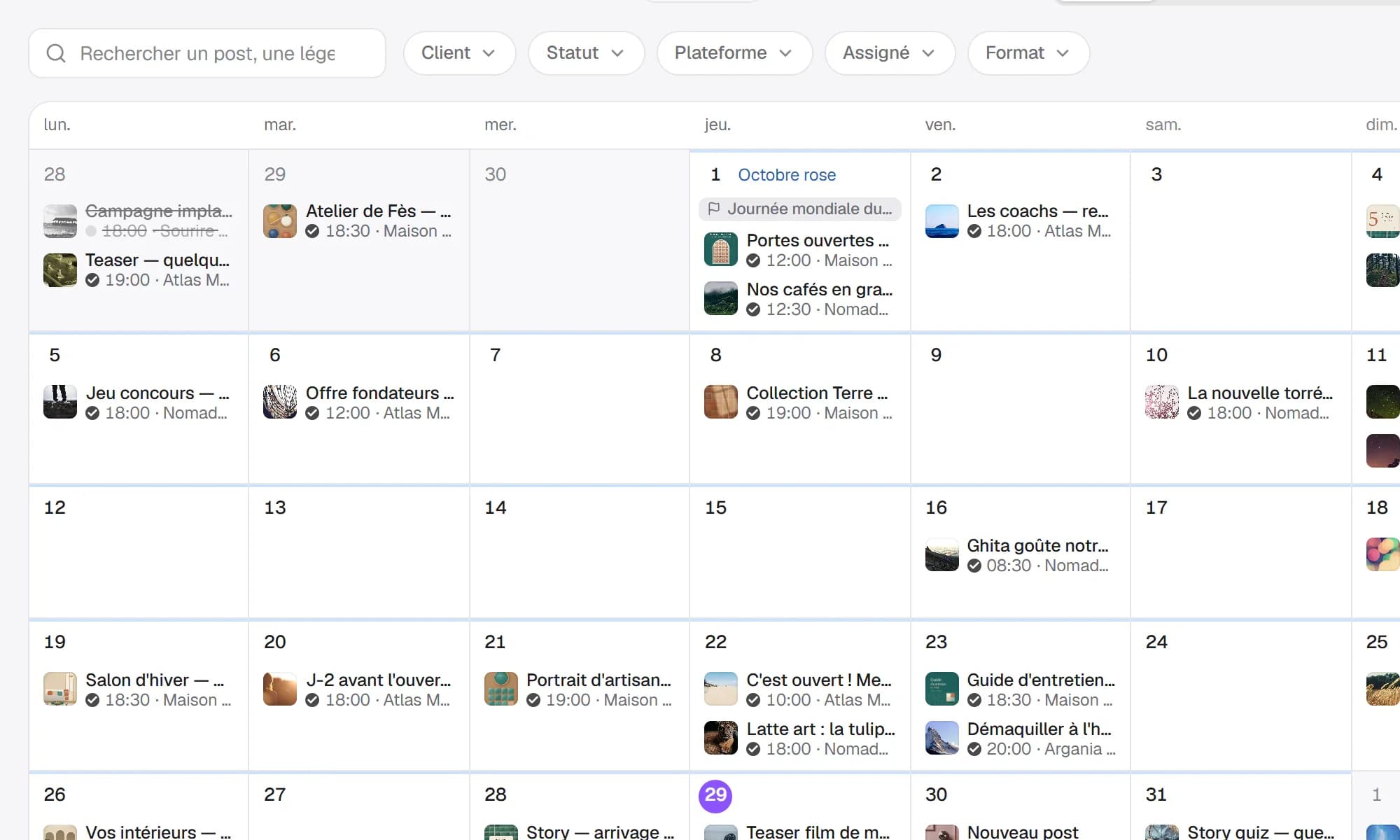1400x840 pixels.
Task: Expand the Statut filter dropdown
Action: tap(586, 53)
